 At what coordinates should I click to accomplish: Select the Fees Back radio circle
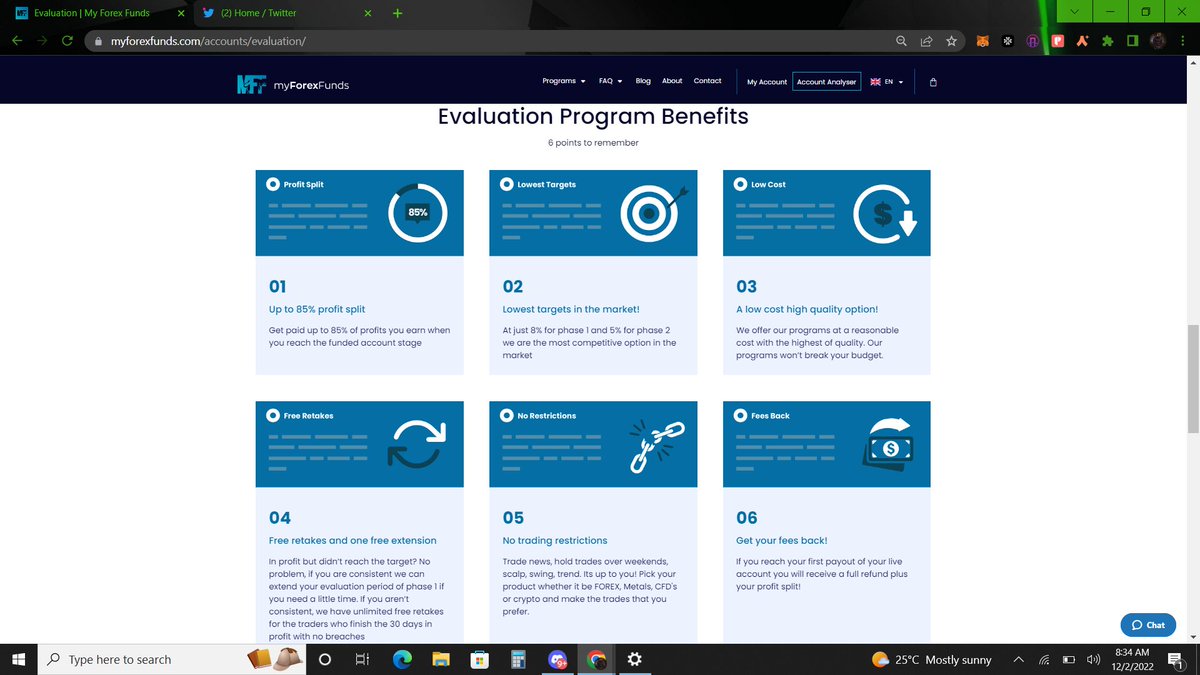(x=741, y=415)
